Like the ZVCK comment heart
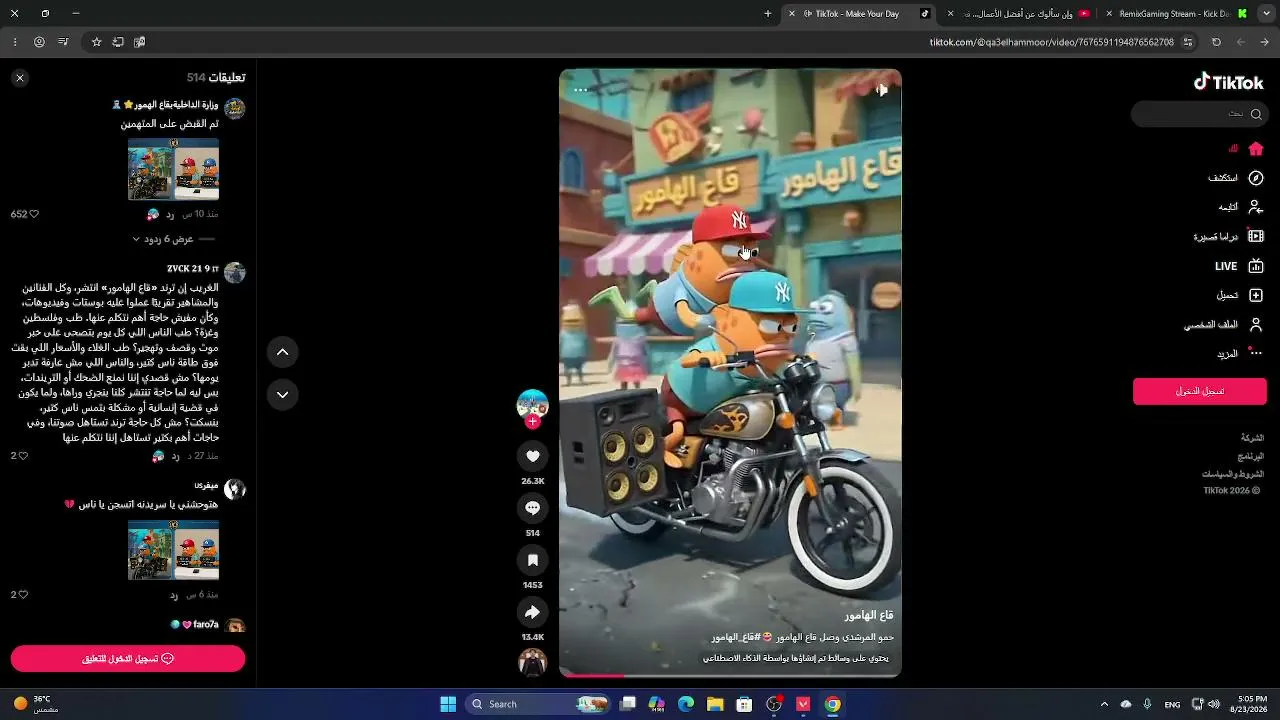Screen dimensions: 1280x720 tap(23, 456)
